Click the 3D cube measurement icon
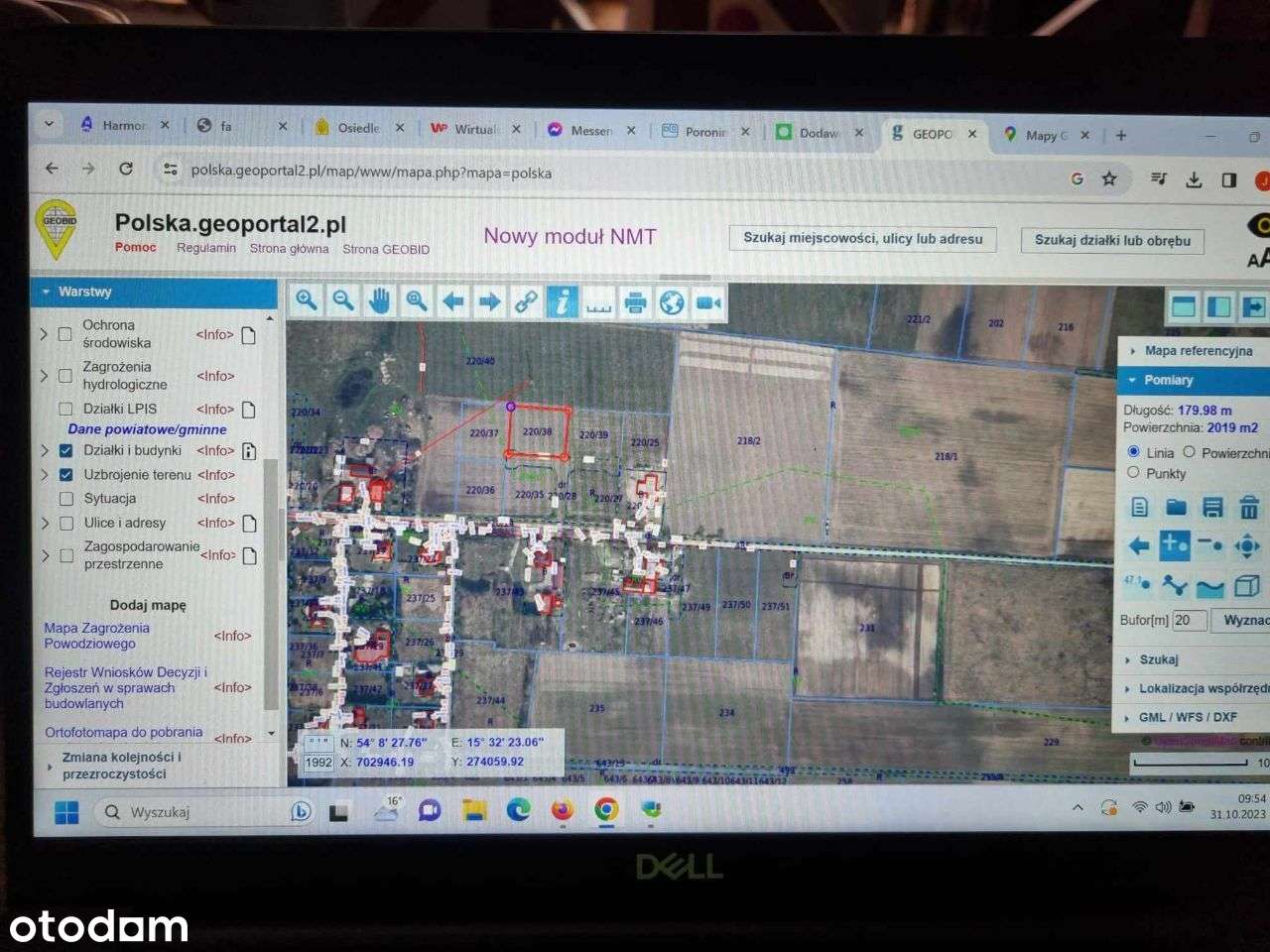Viewport: 1270px width, 952px height. click(1247, 586)
